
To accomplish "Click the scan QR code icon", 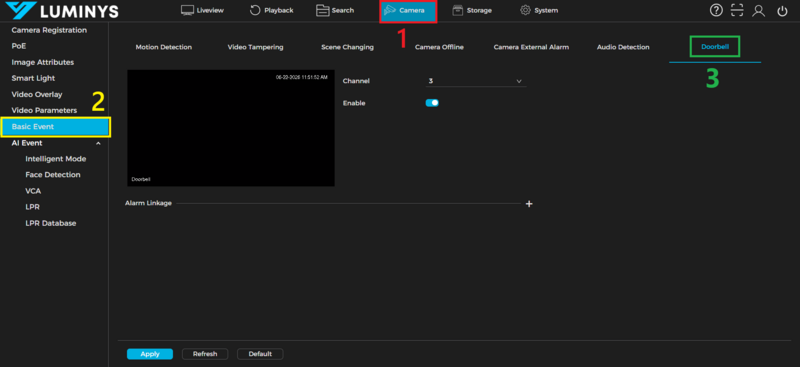I will [737, 11].
